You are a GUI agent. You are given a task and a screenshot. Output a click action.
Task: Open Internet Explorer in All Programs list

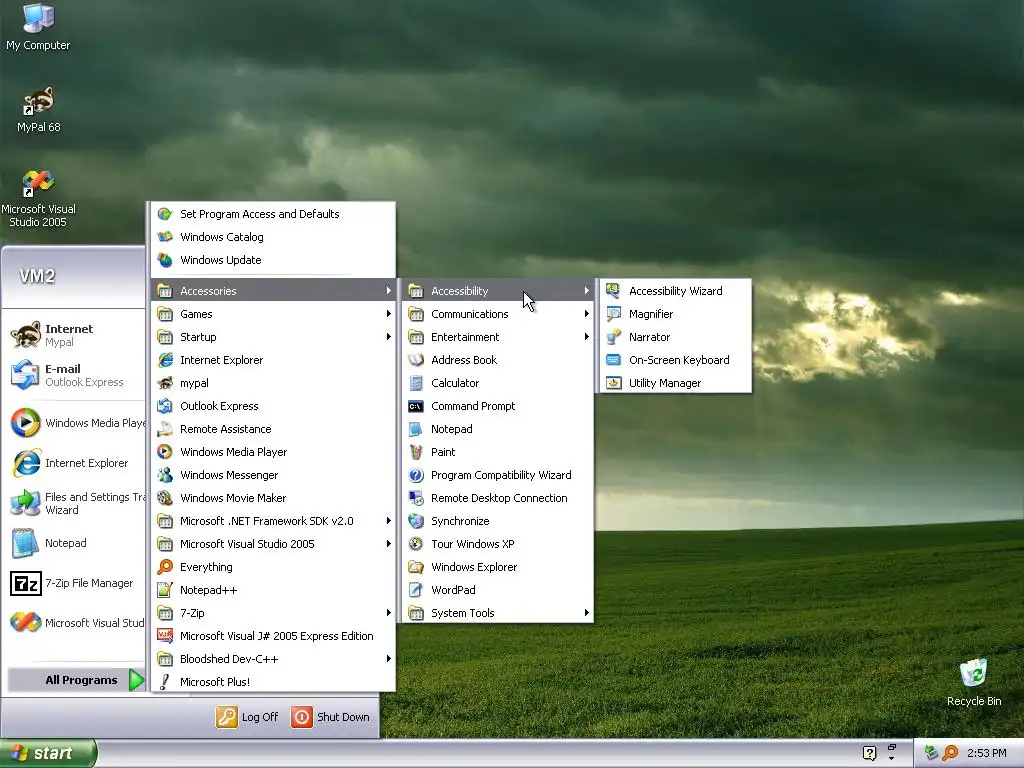coord(273,360)
